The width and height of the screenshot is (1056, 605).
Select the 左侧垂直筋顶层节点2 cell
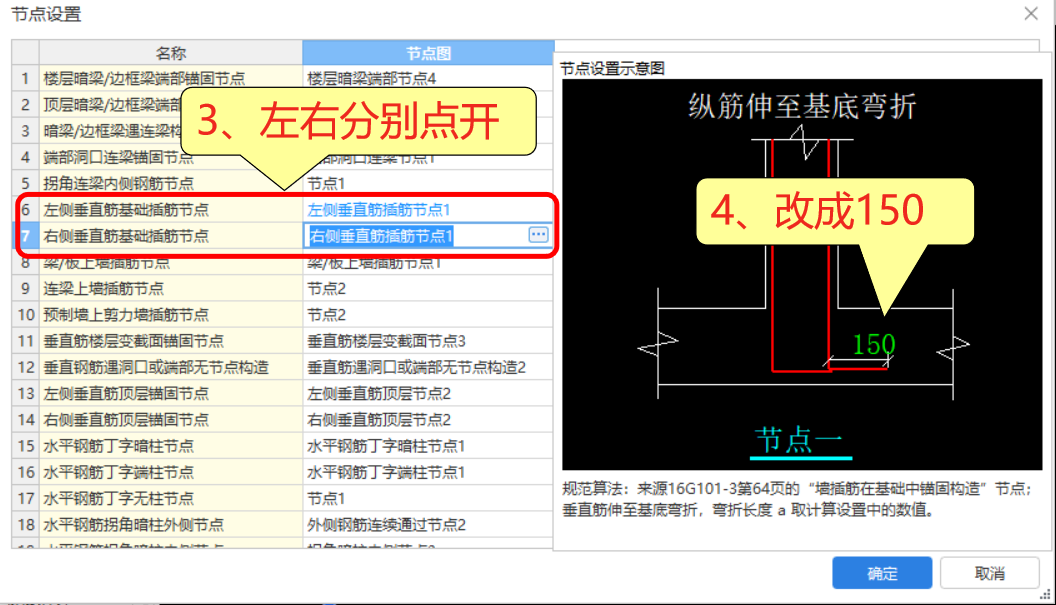[x=428, y=393]
